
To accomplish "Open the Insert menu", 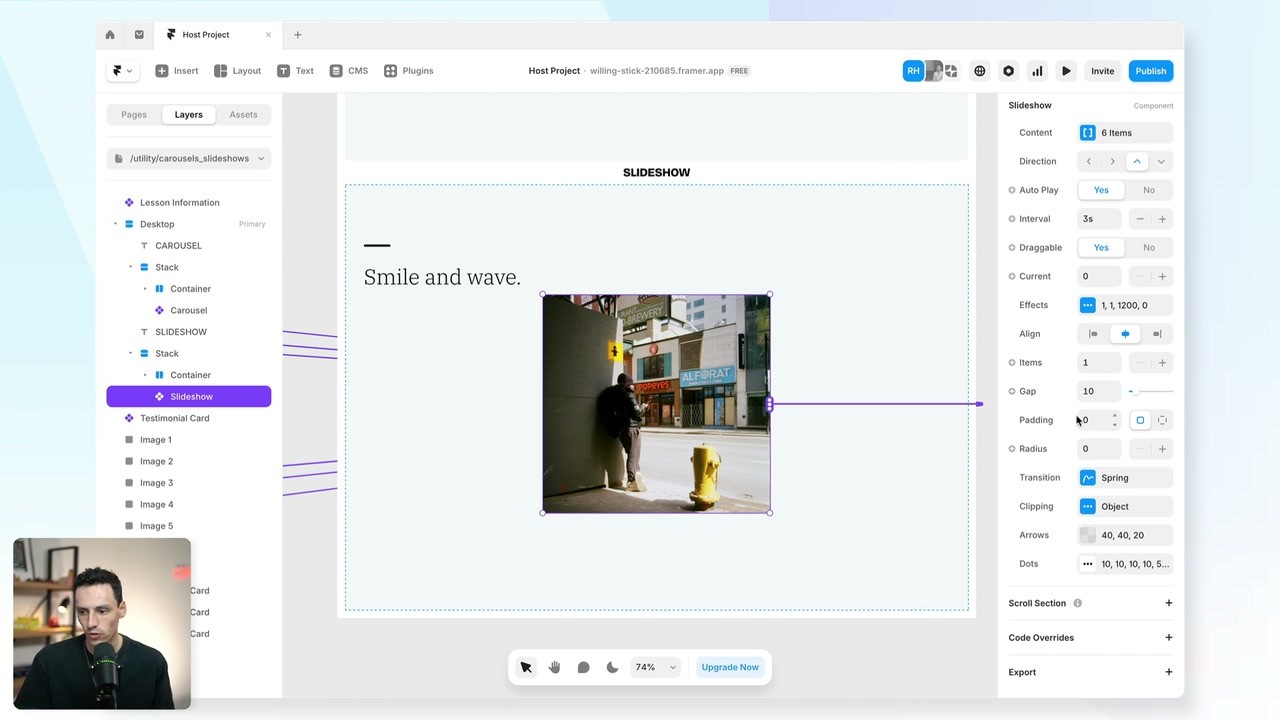I will click(x=177, y=71).
